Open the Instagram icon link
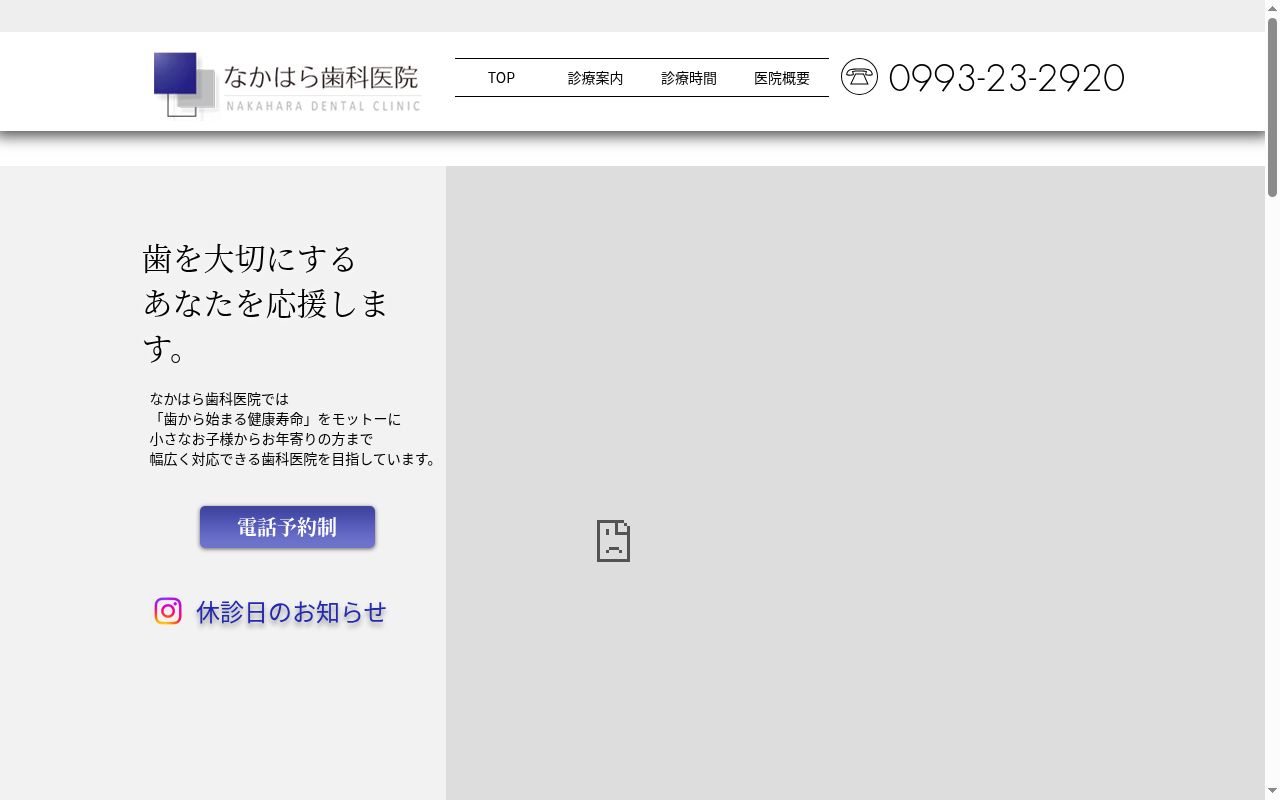Image resolution: width=1280 pixels, height=800 pixels. pyautogui.click(x=168, y=611)
